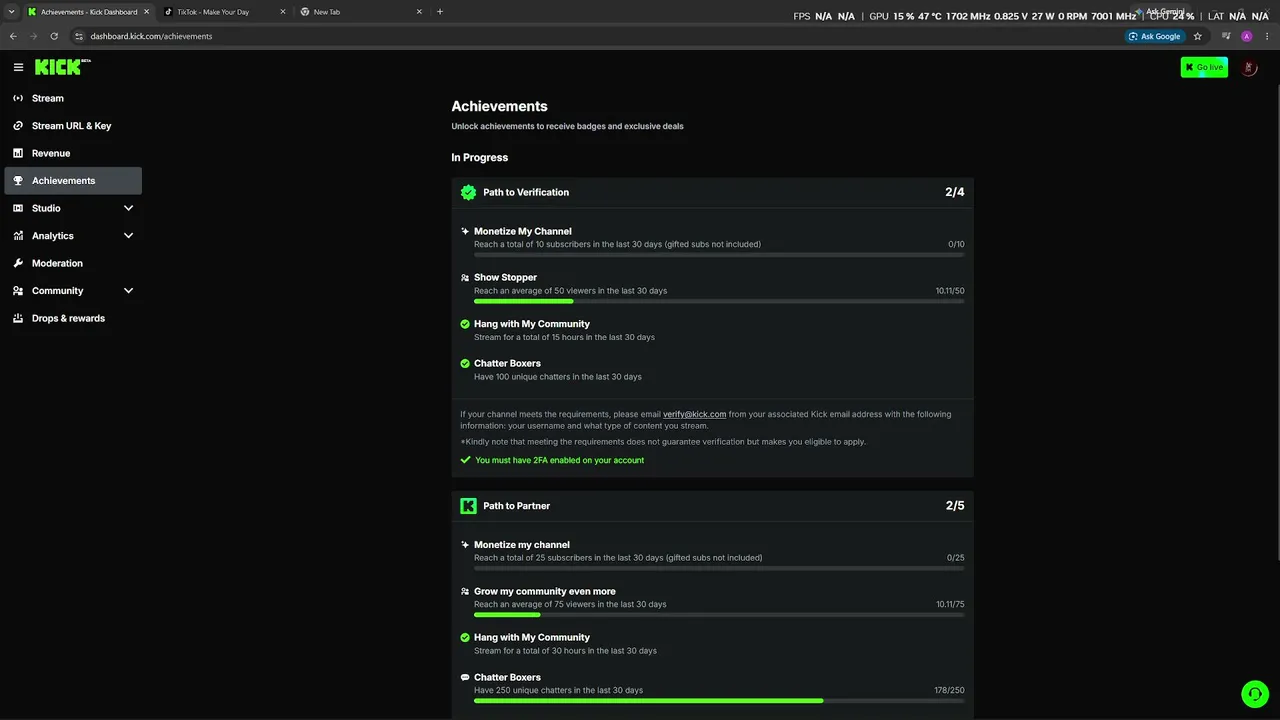
Task: Expand the Analytics submenu
Action: (x=128, y=236)
